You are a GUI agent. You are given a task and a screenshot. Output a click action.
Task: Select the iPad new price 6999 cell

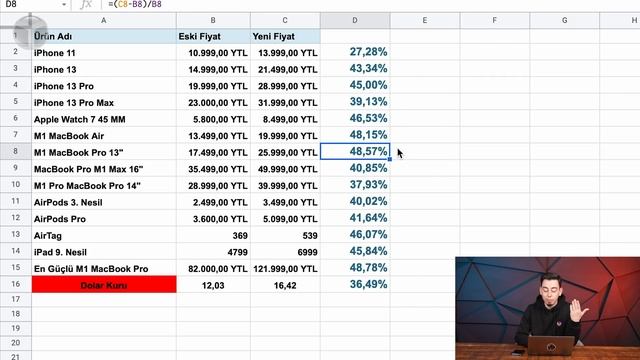(x=285, y=252)
